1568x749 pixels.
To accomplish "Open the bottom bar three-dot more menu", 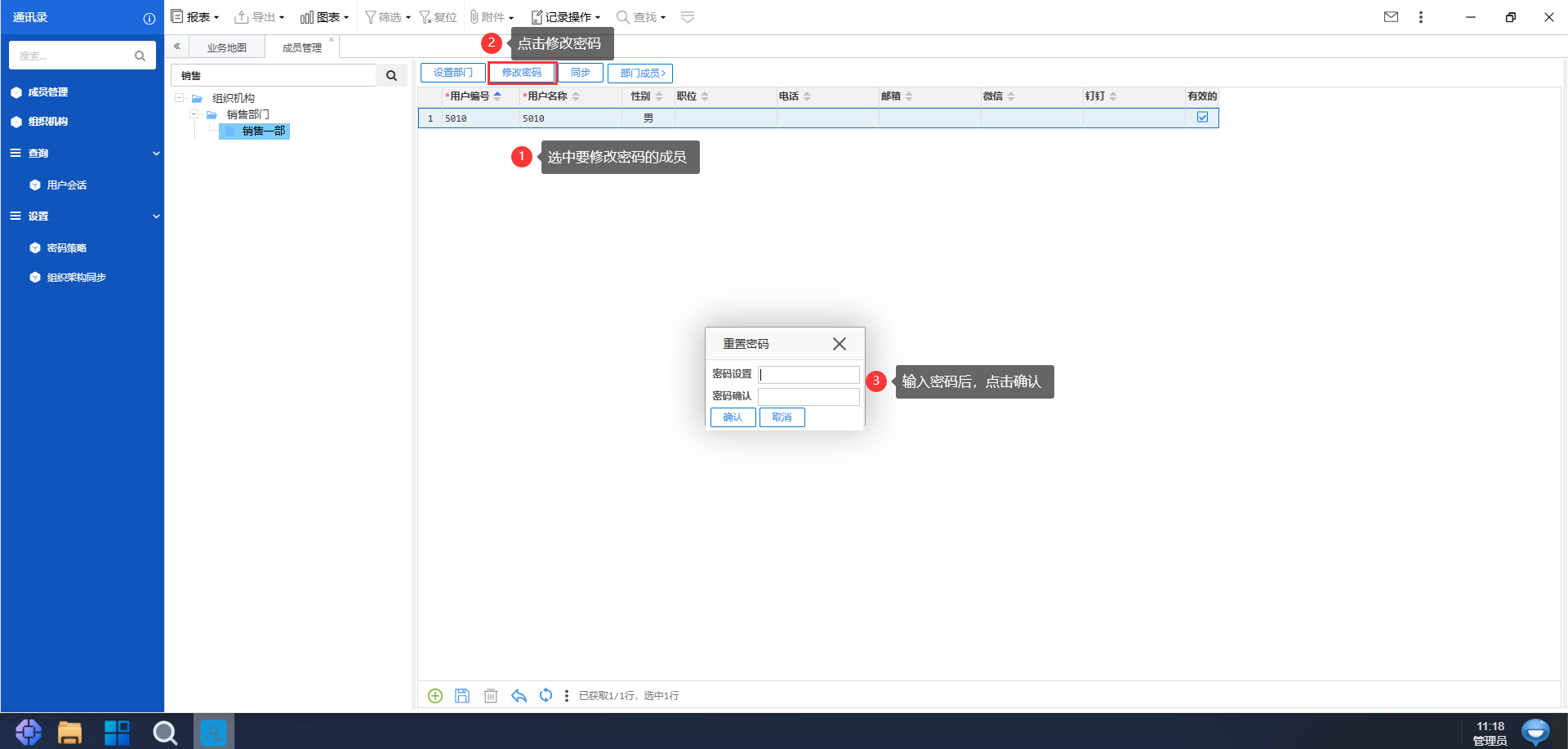I will pos(567,696).
